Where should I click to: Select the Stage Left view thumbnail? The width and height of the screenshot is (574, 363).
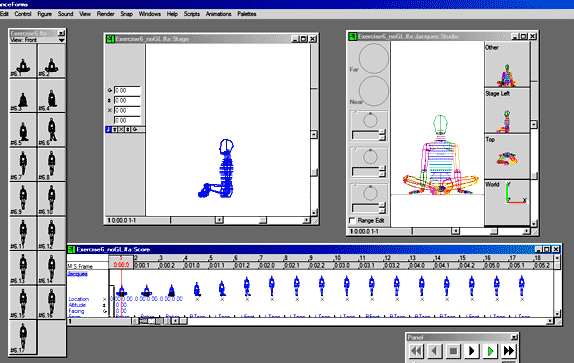[507, 111]
